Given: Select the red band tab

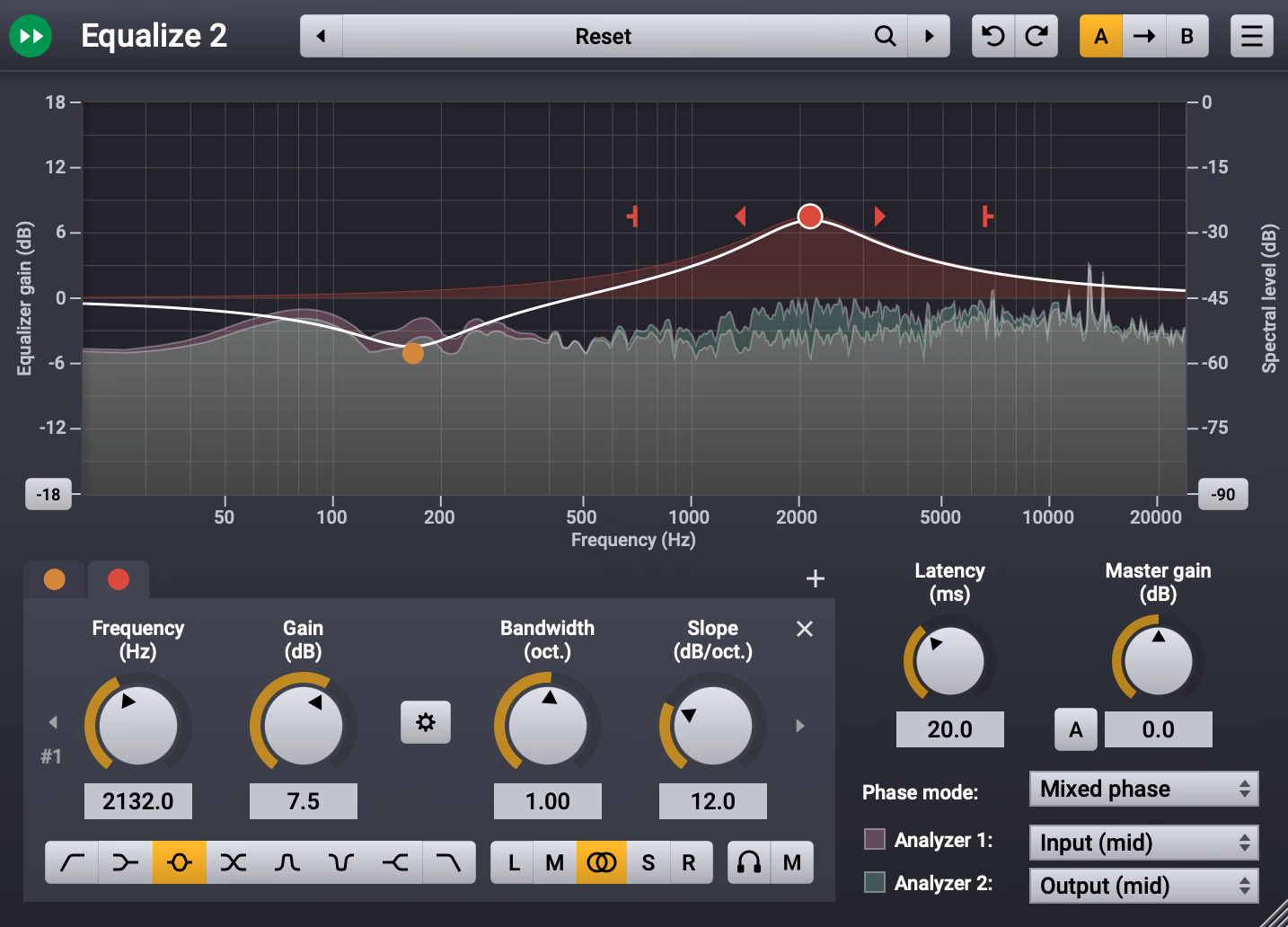Looking at the screenshot, I should tap(119, 579).
